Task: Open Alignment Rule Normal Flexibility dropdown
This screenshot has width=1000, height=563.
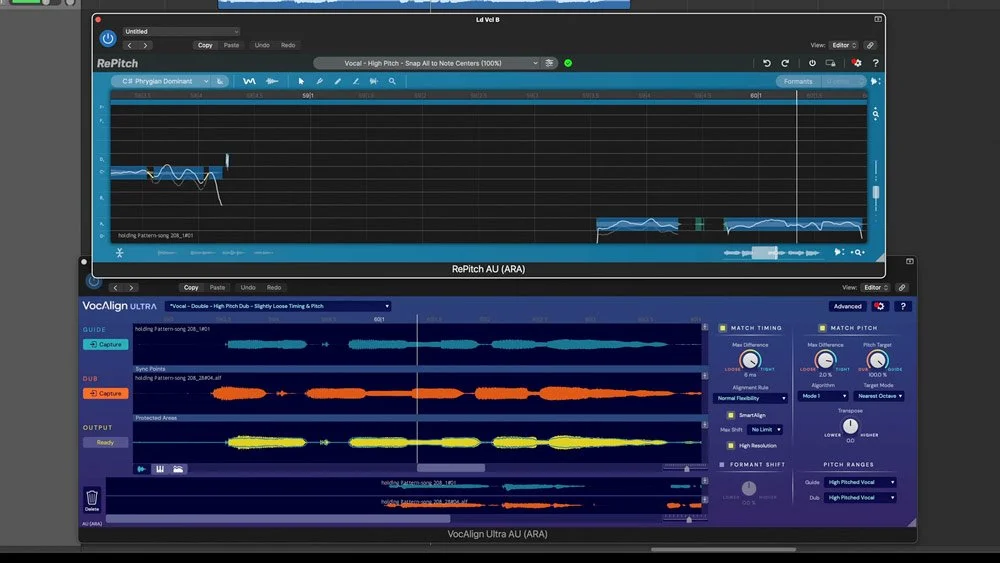Action: click(751, 398)
